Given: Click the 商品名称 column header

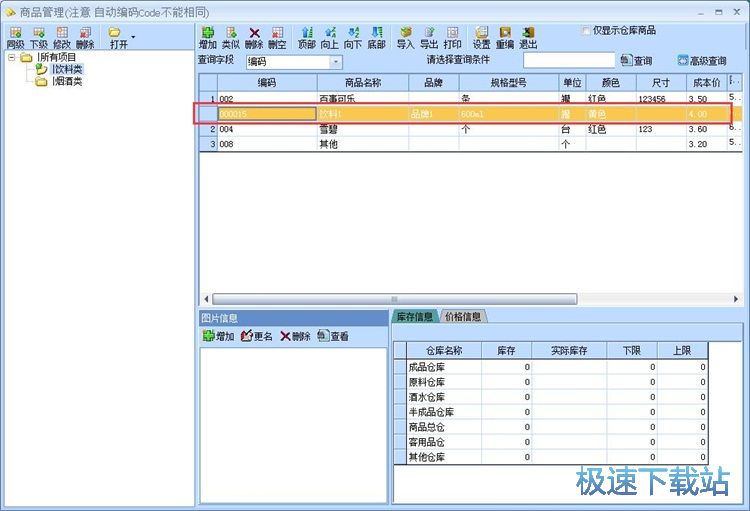Looking at the screenshot, I should tap(363, 83).
